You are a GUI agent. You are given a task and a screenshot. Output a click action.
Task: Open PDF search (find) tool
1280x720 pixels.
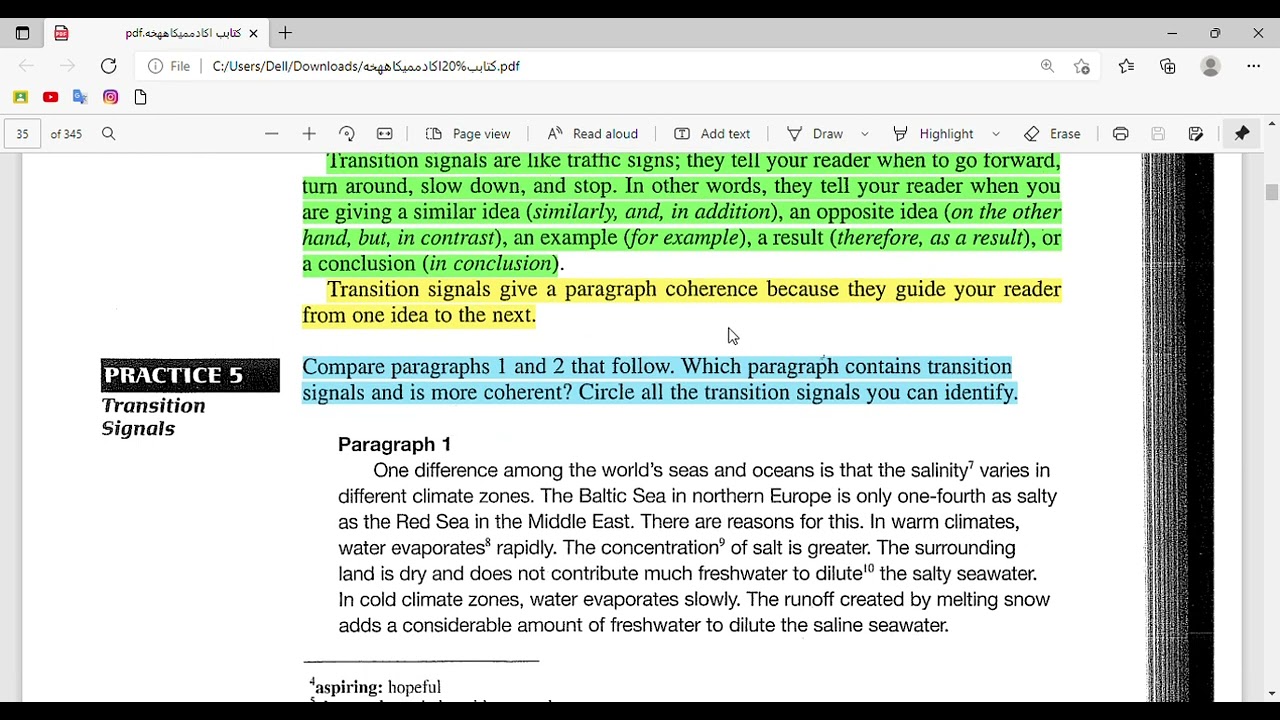click(x=109, y=134)
